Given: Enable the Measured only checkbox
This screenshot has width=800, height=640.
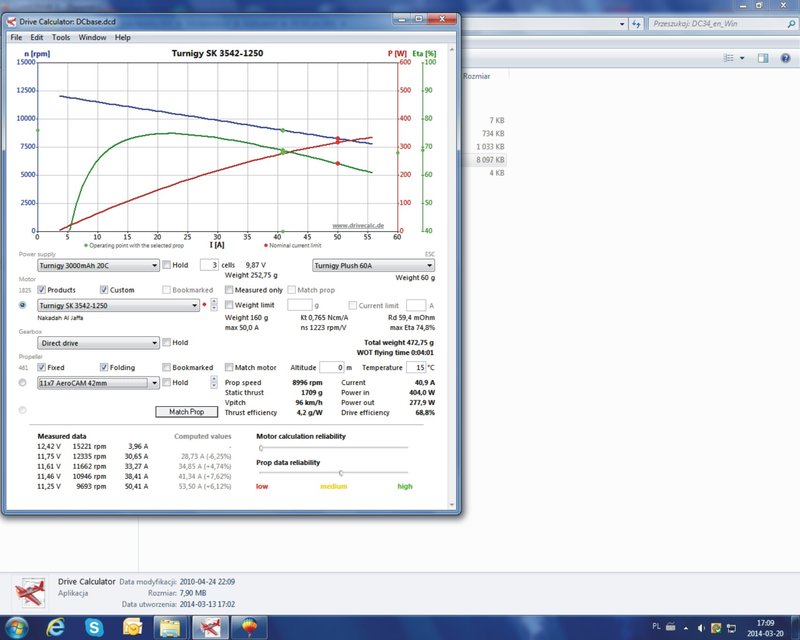Looking at the screenshot, I should pos(229,290).
